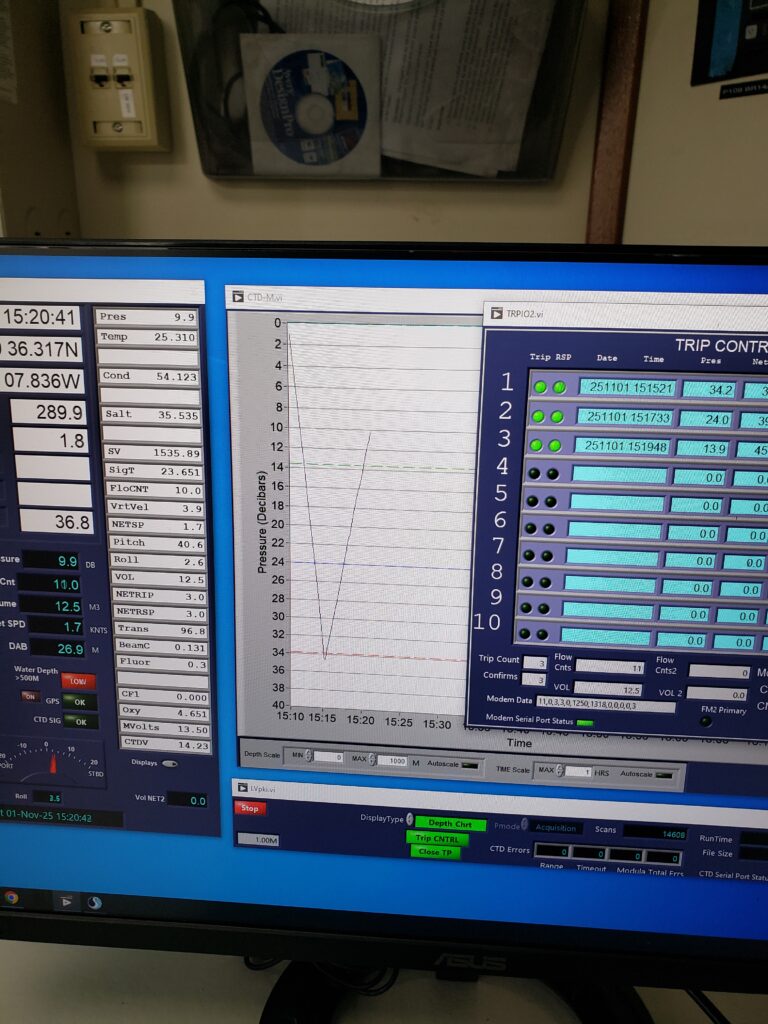Switch the Water Depth ON button
Image resolution: width=768 pixels, height=1024 pixels.
pos(30,696)
